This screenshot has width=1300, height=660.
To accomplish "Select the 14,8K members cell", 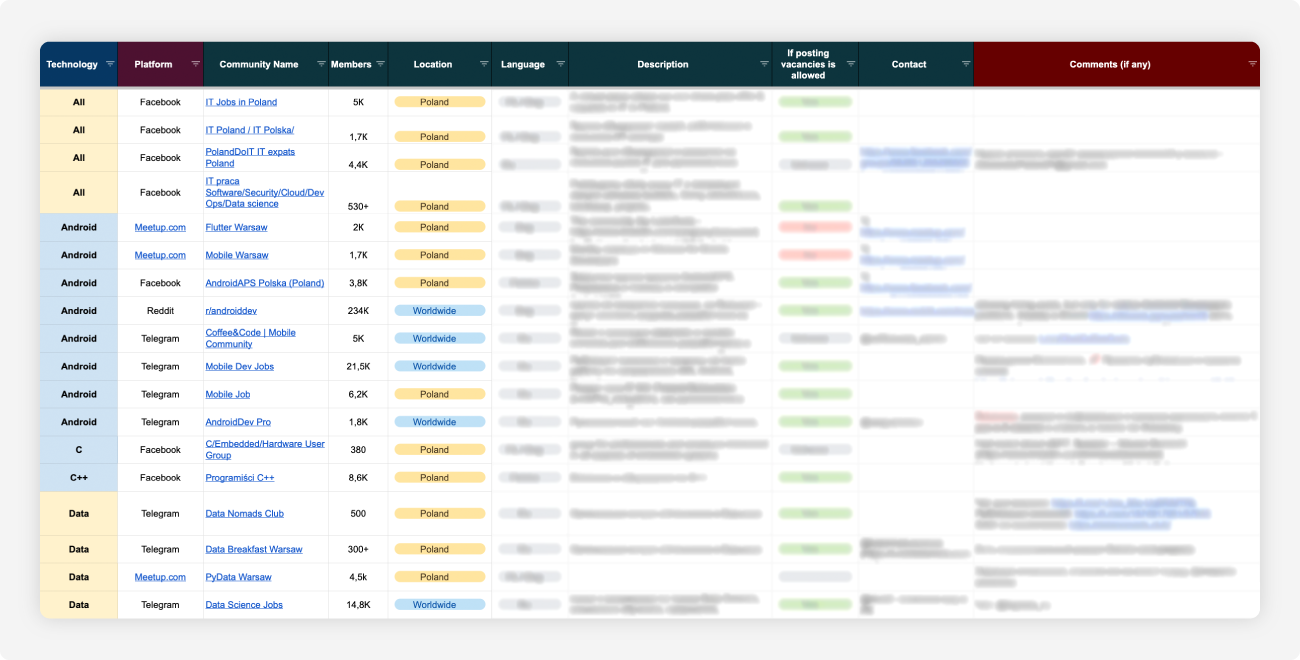I will point(358,605).
